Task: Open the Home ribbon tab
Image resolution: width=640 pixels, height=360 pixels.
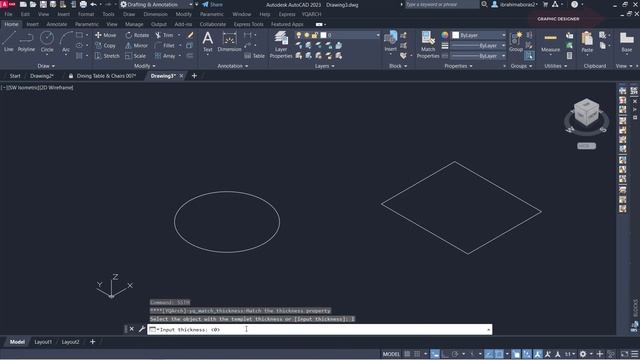Action: point(11,24)
